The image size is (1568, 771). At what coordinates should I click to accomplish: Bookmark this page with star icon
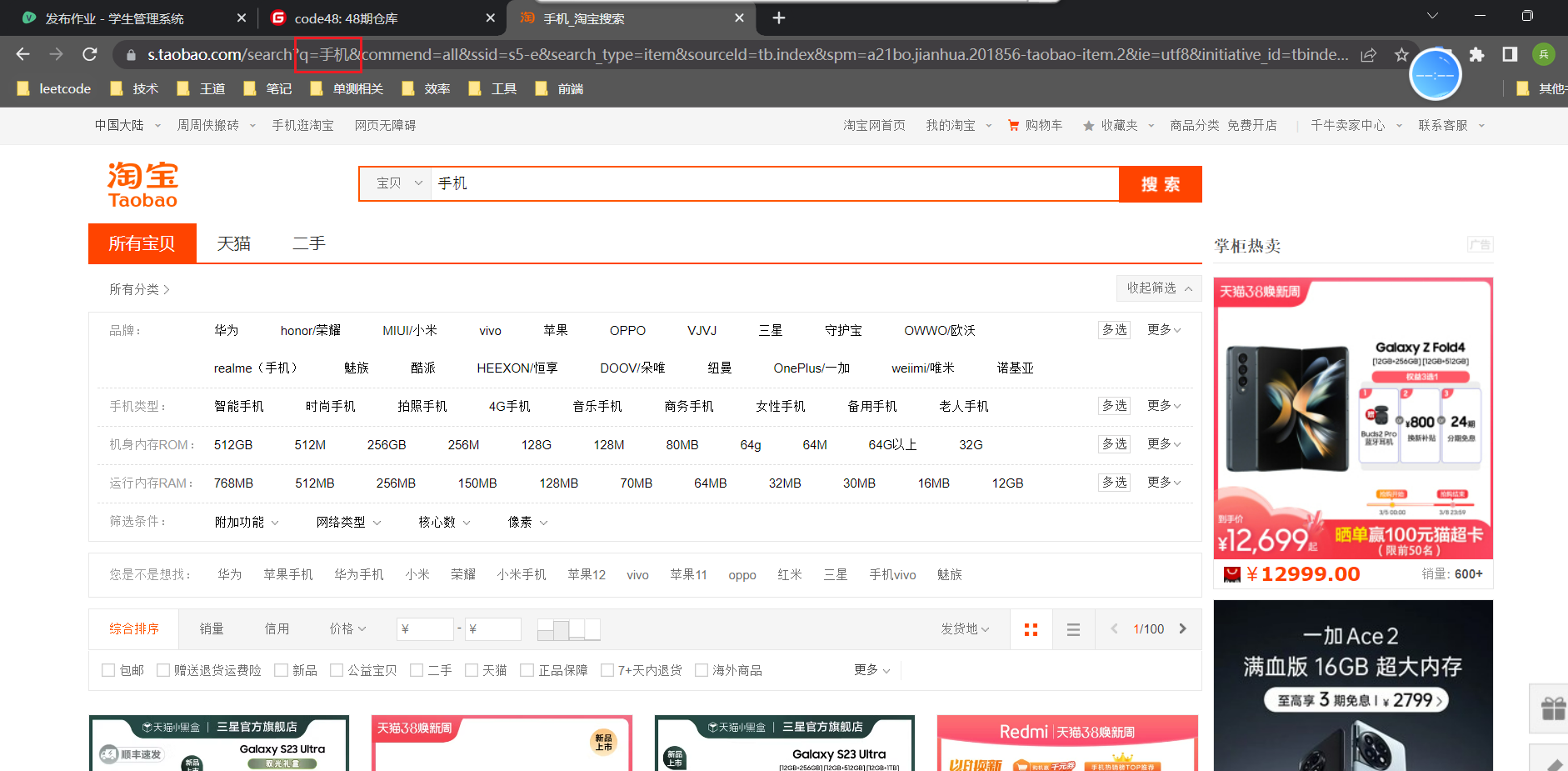point(1401,54)
